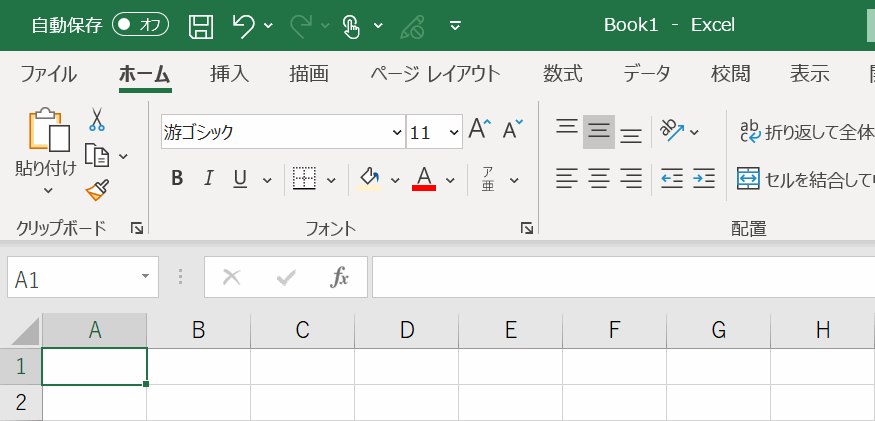Image resolution: width=875 pixels, height=421 pixels.
Task: Click the Format Painter brush icon
Action: point(97,189)
